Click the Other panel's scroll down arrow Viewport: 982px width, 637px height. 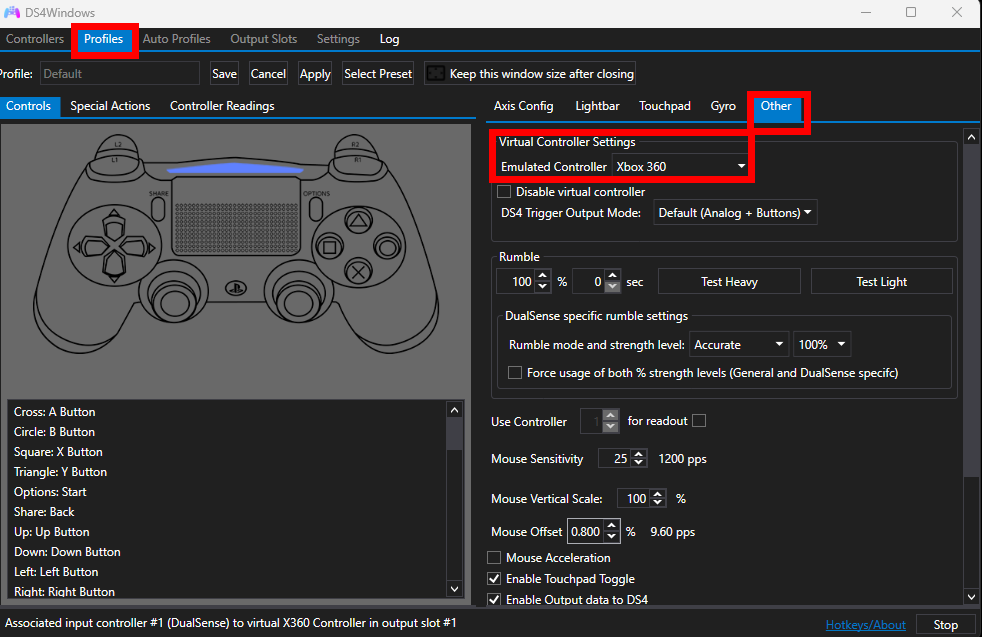[971, 597]
